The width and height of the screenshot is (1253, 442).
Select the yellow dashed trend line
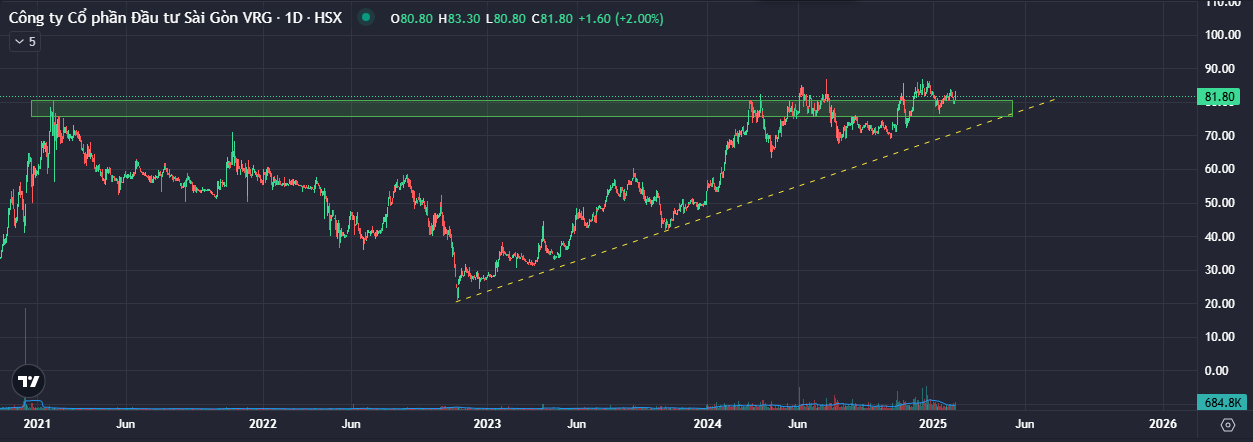click(x=755, y=199)
